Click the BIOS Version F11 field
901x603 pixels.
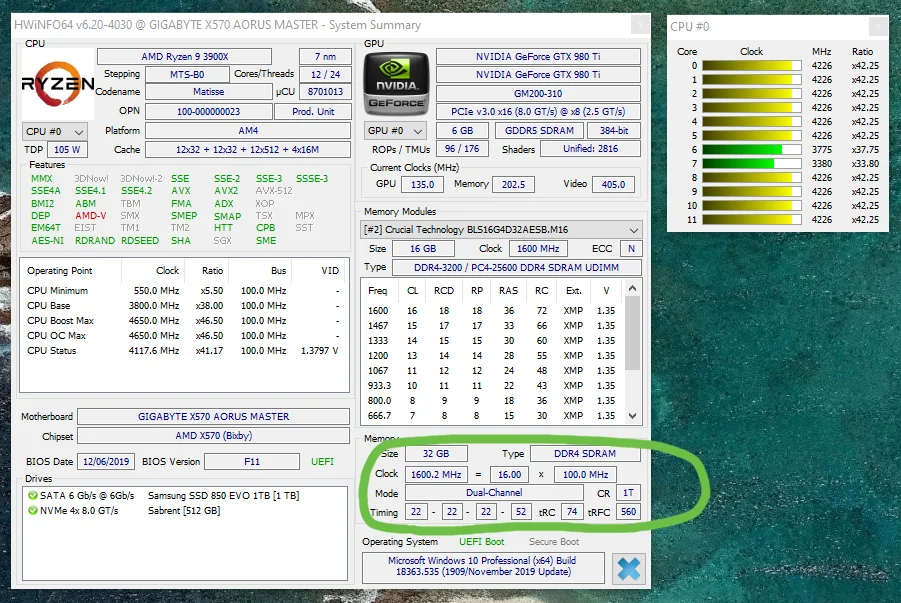click(252, 462)
